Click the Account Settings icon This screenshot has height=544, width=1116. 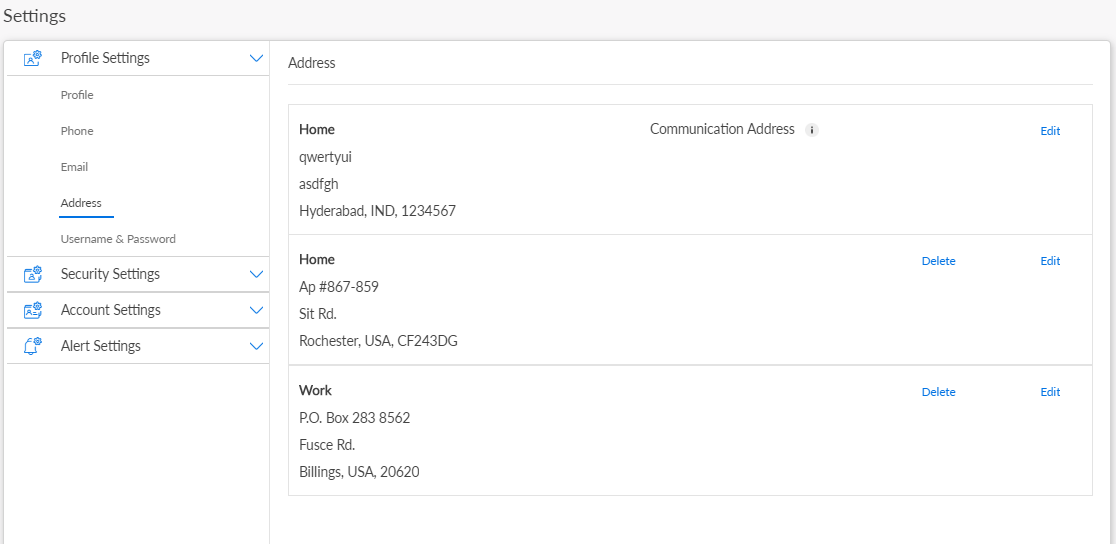(x=32, y=310)
